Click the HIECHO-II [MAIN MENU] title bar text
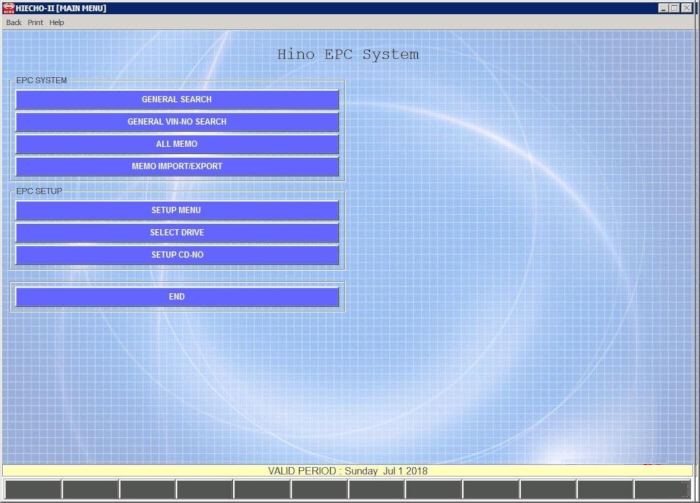 point(61,8)
